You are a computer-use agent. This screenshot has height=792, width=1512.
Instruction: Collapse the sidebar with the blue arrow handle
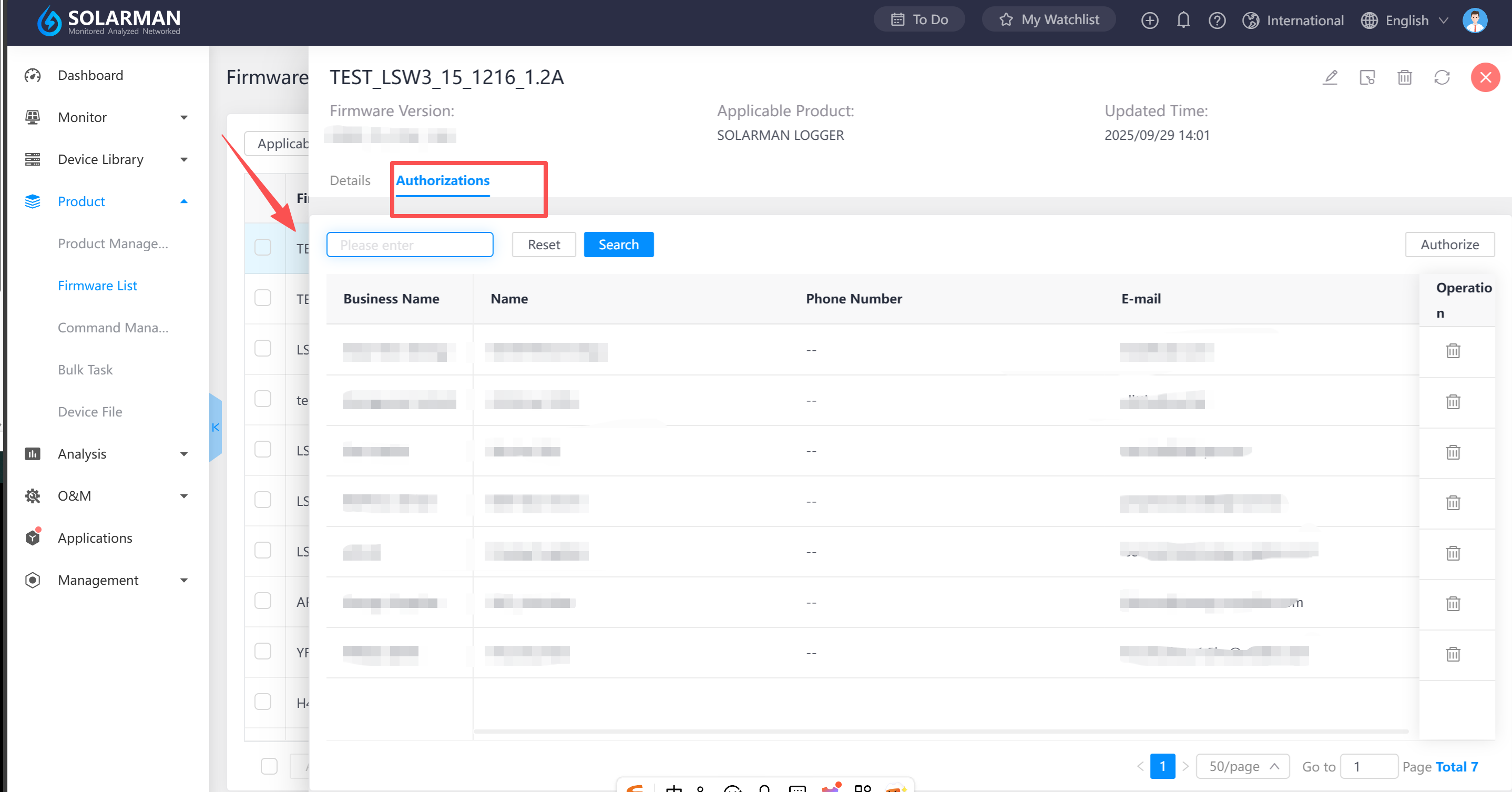pyautogui.click(x=216, y=427)
